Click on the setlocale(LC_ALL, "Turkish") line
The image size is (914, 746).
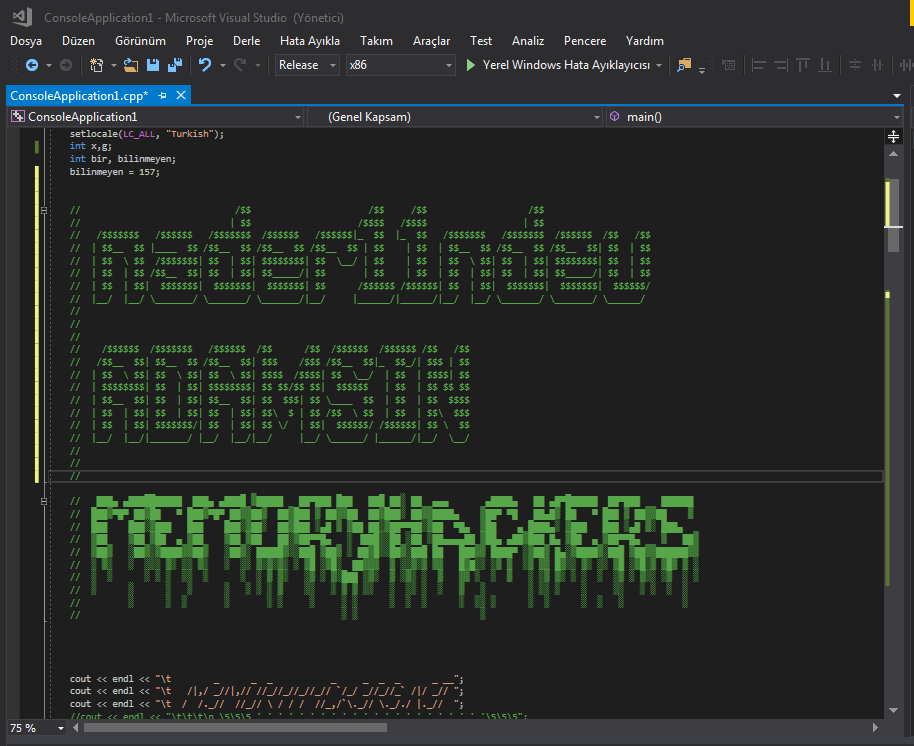tap(147, 134)
